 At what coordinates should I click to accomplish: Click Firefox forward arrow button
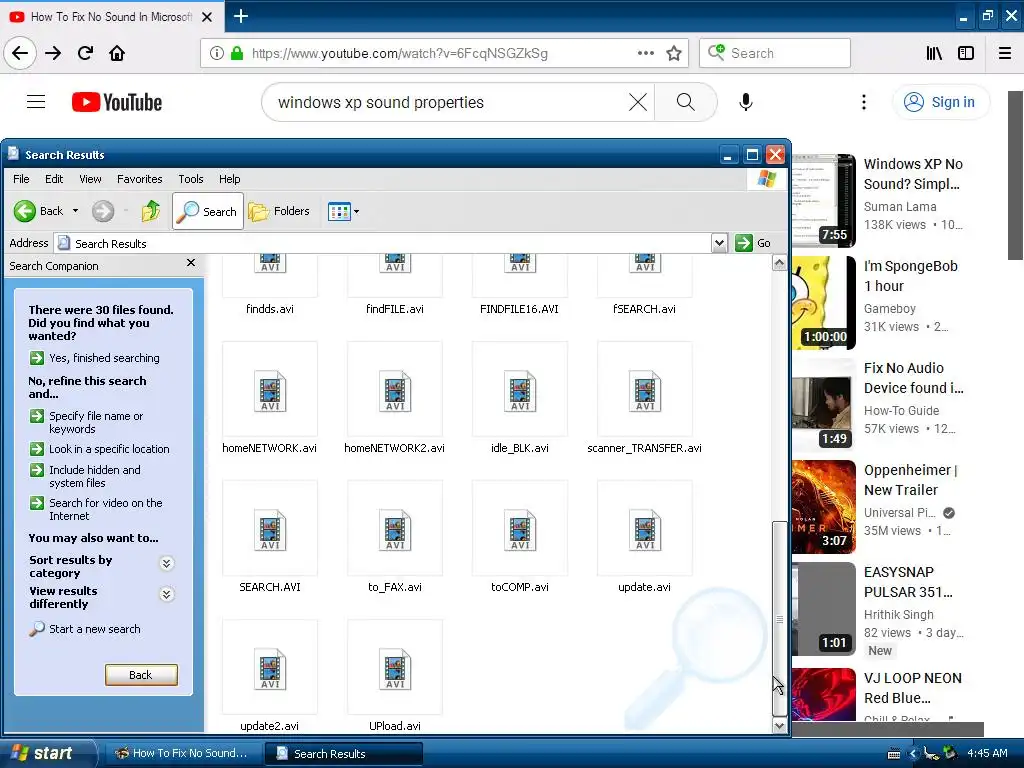click(53, 53)
